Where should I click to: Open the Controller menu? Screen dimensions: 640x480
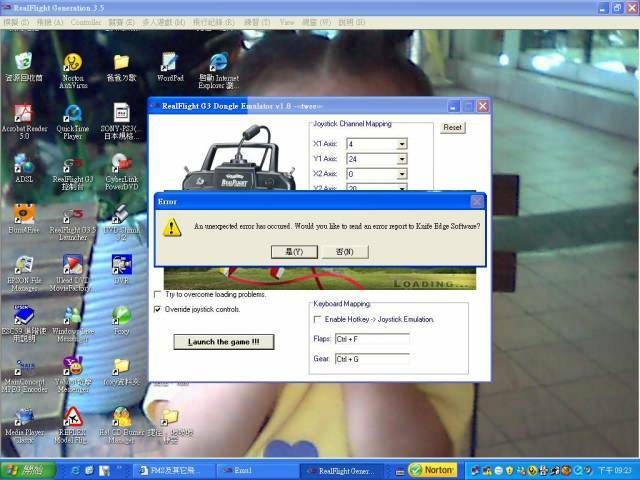point(85,22)
